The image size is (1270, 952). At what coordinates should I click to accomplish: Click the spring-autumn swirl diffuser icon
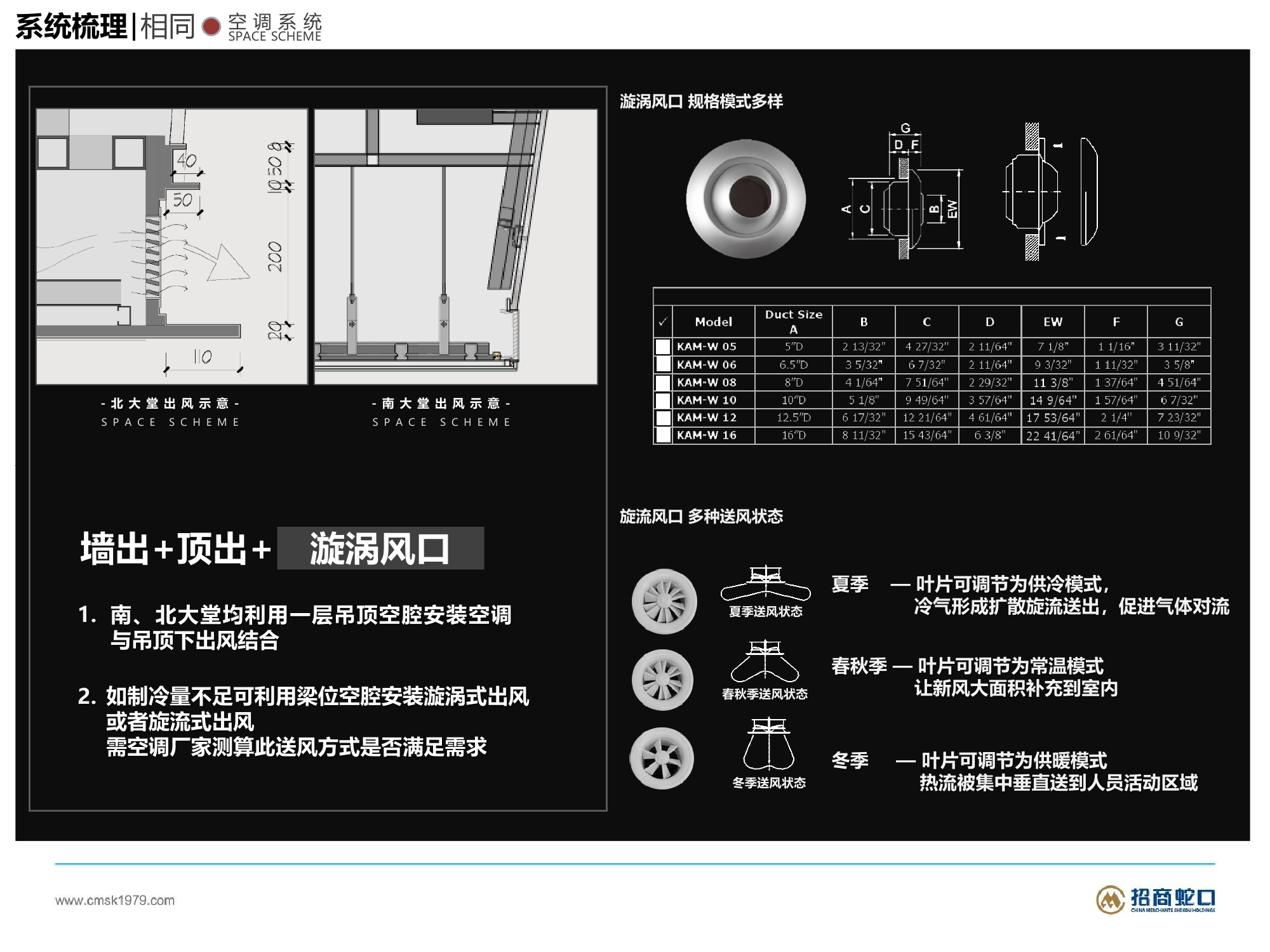pyautogui.click(x=662, y=680)
